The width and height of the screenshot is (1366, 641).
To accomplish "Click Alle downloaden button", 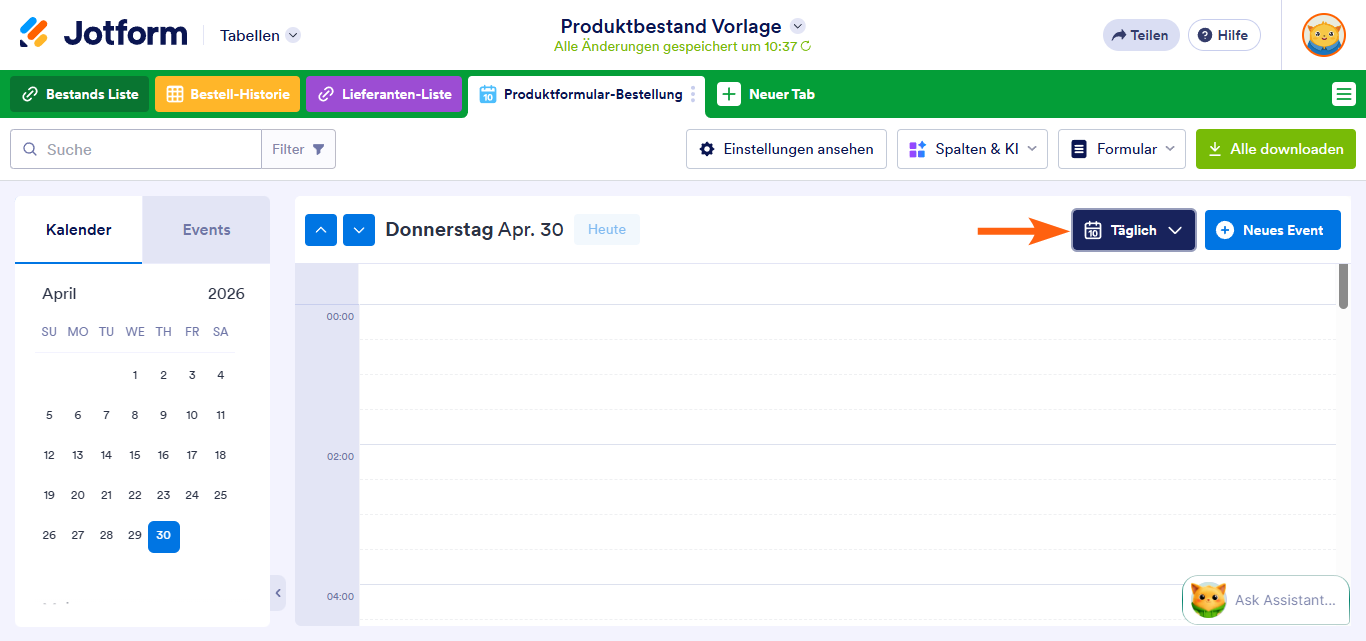I will click(1276, 149).
